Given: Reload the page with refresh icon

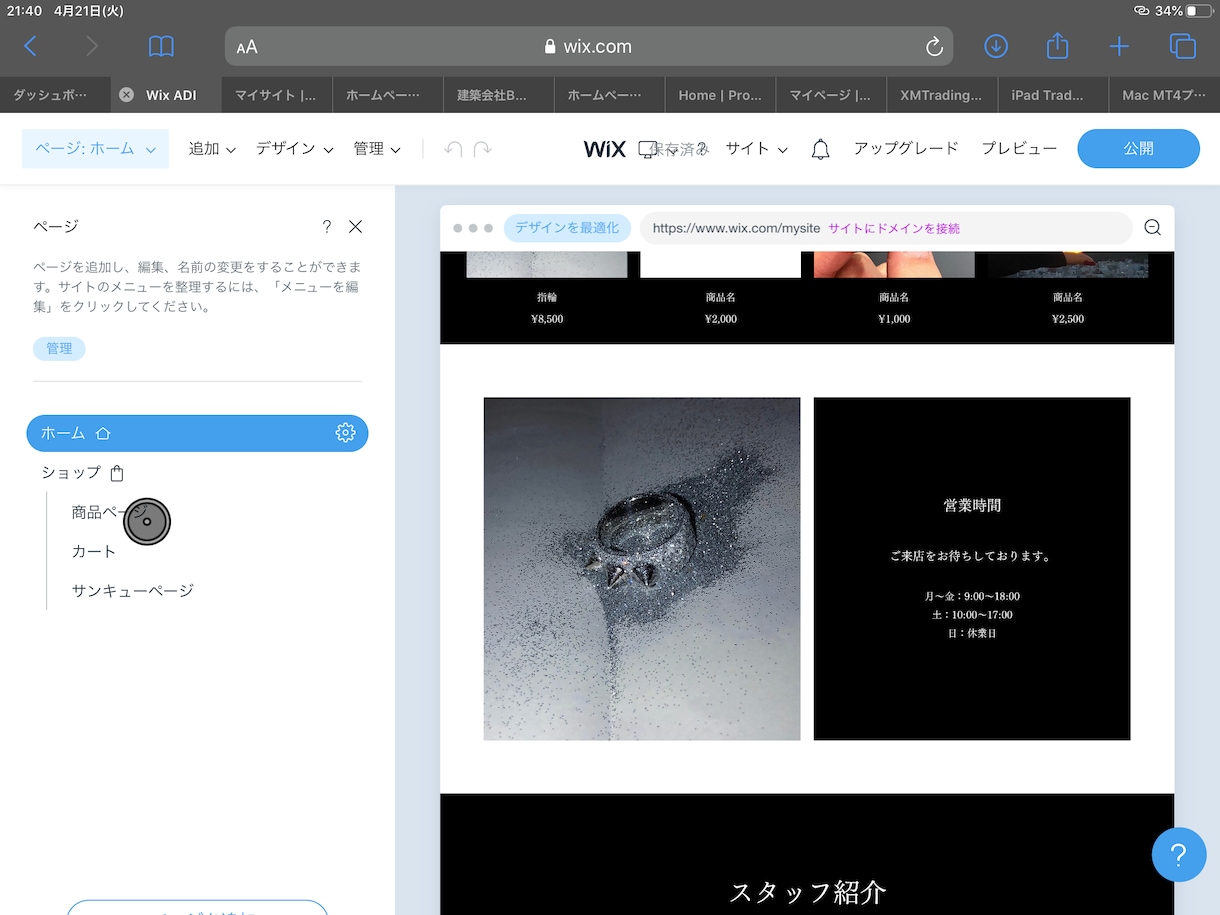Looking at the screenshot, I should click(x=934, y=46).
